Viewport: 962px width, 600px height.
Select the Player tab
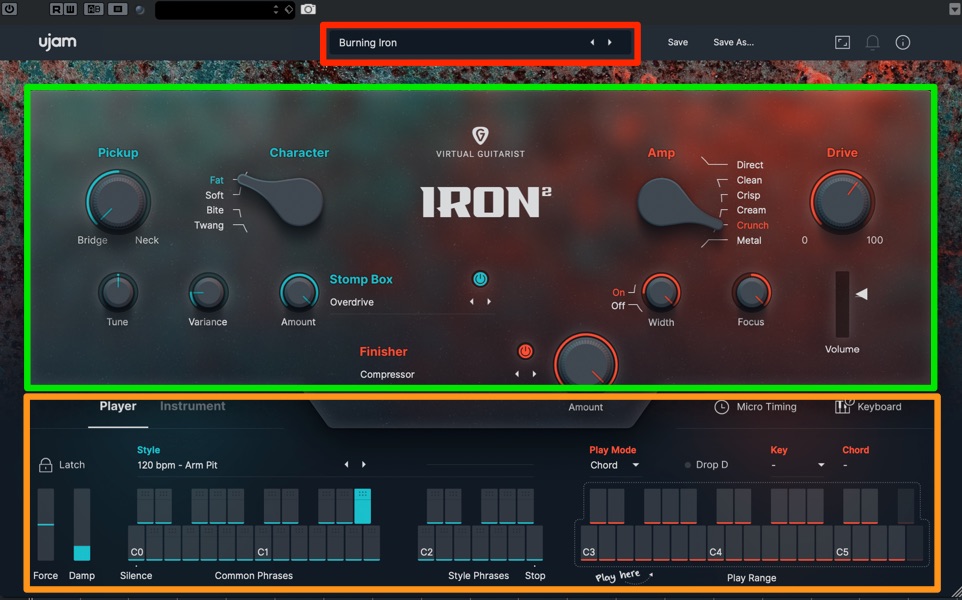(118, 406)
